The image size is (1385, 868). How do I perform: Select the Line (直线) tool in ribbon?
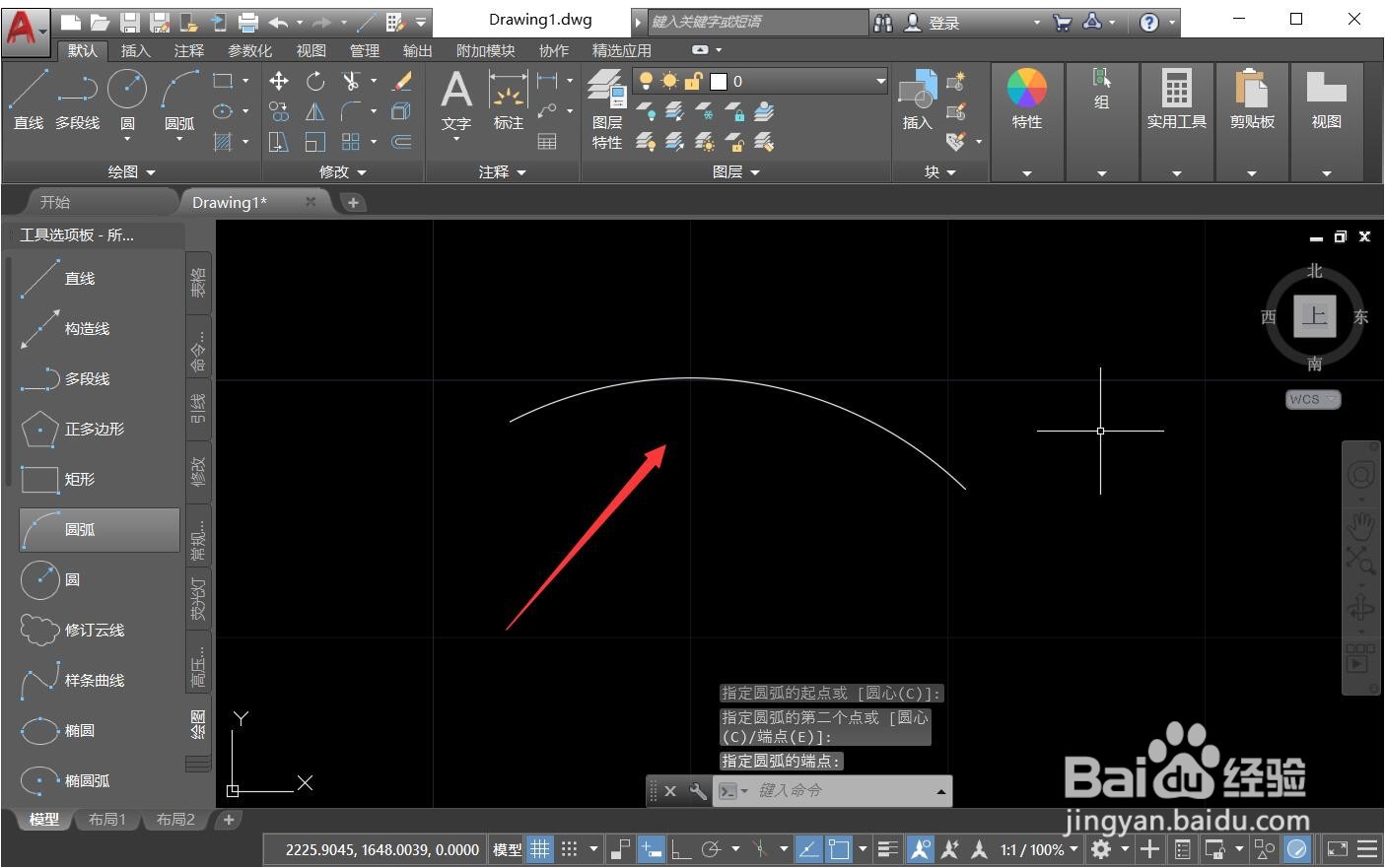[28, 100]
